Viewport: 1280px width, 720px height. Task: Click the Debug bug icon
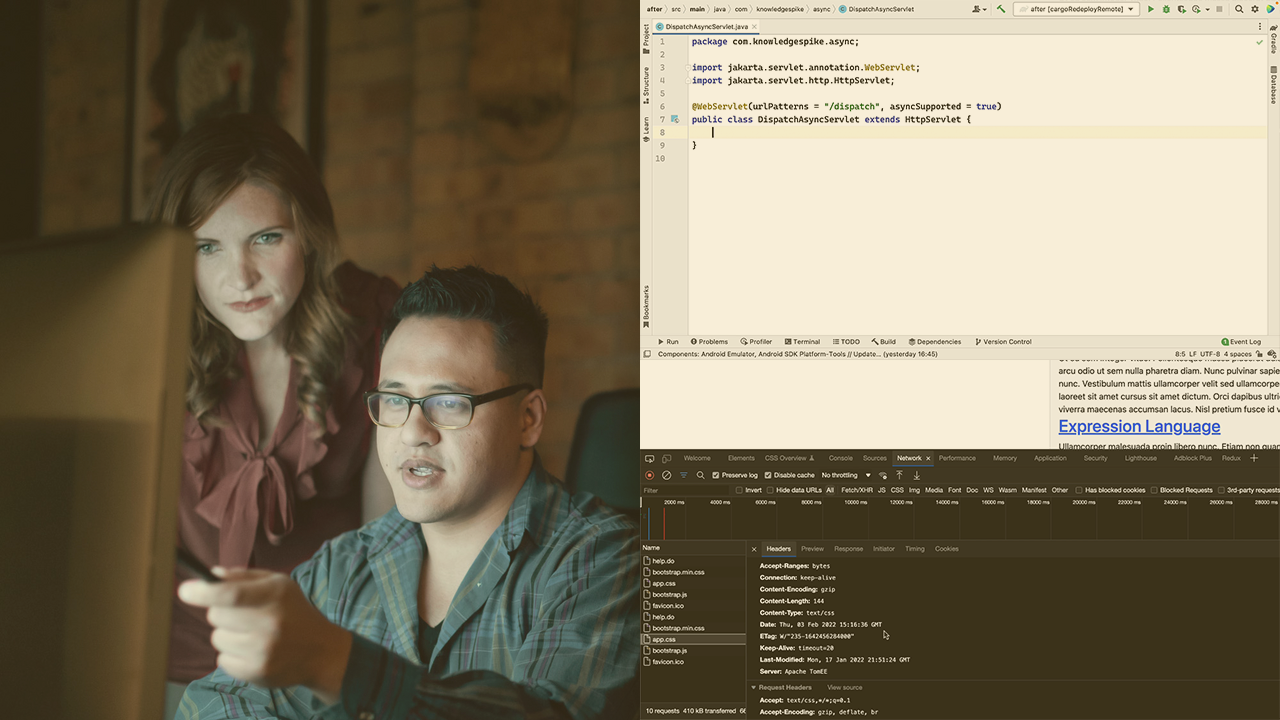1166,9
